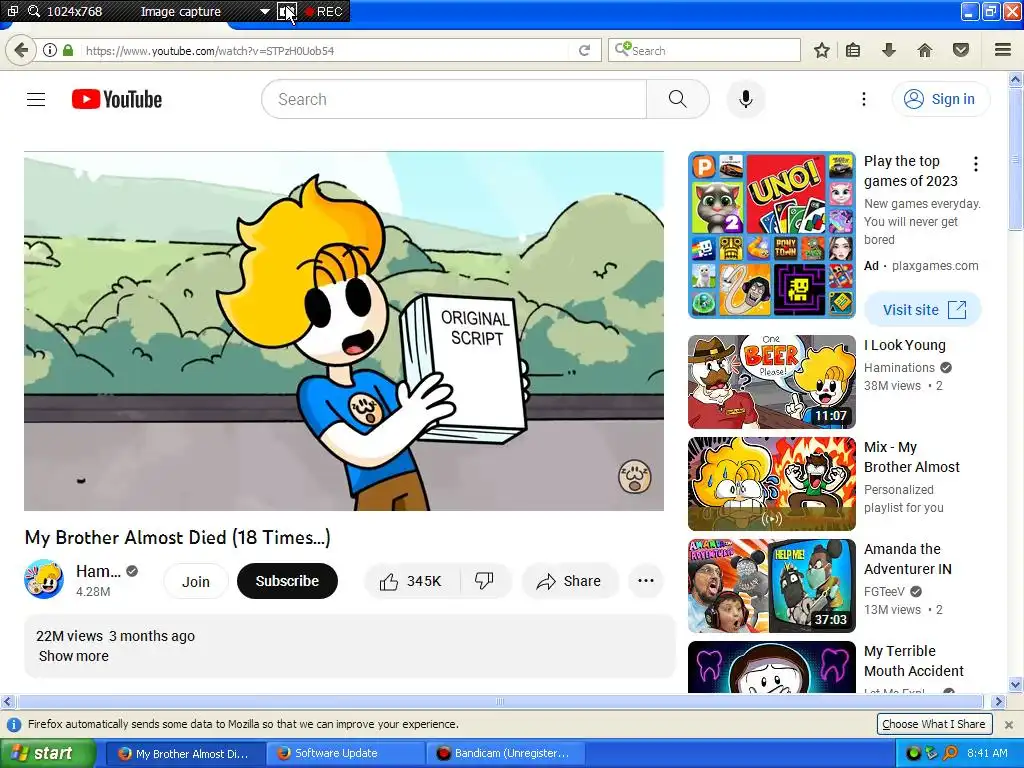Click 'I Look Young' video title
Image resolution: width=1024 pixels, height=768 pixels.
point(904,345)
